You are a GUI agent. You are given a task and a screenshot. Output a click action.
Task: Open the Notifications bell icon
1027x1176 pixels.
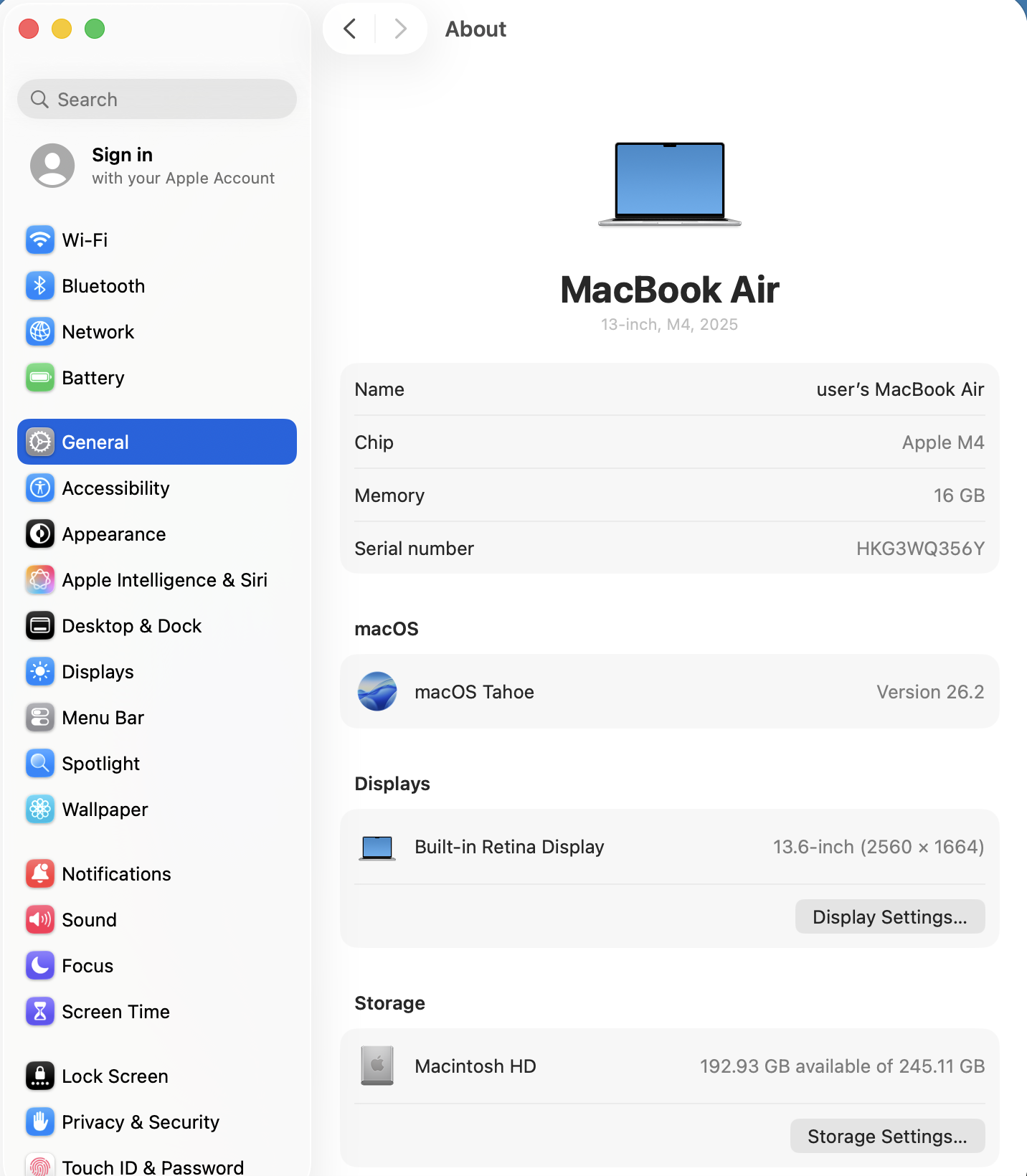[x=40, y=874]
